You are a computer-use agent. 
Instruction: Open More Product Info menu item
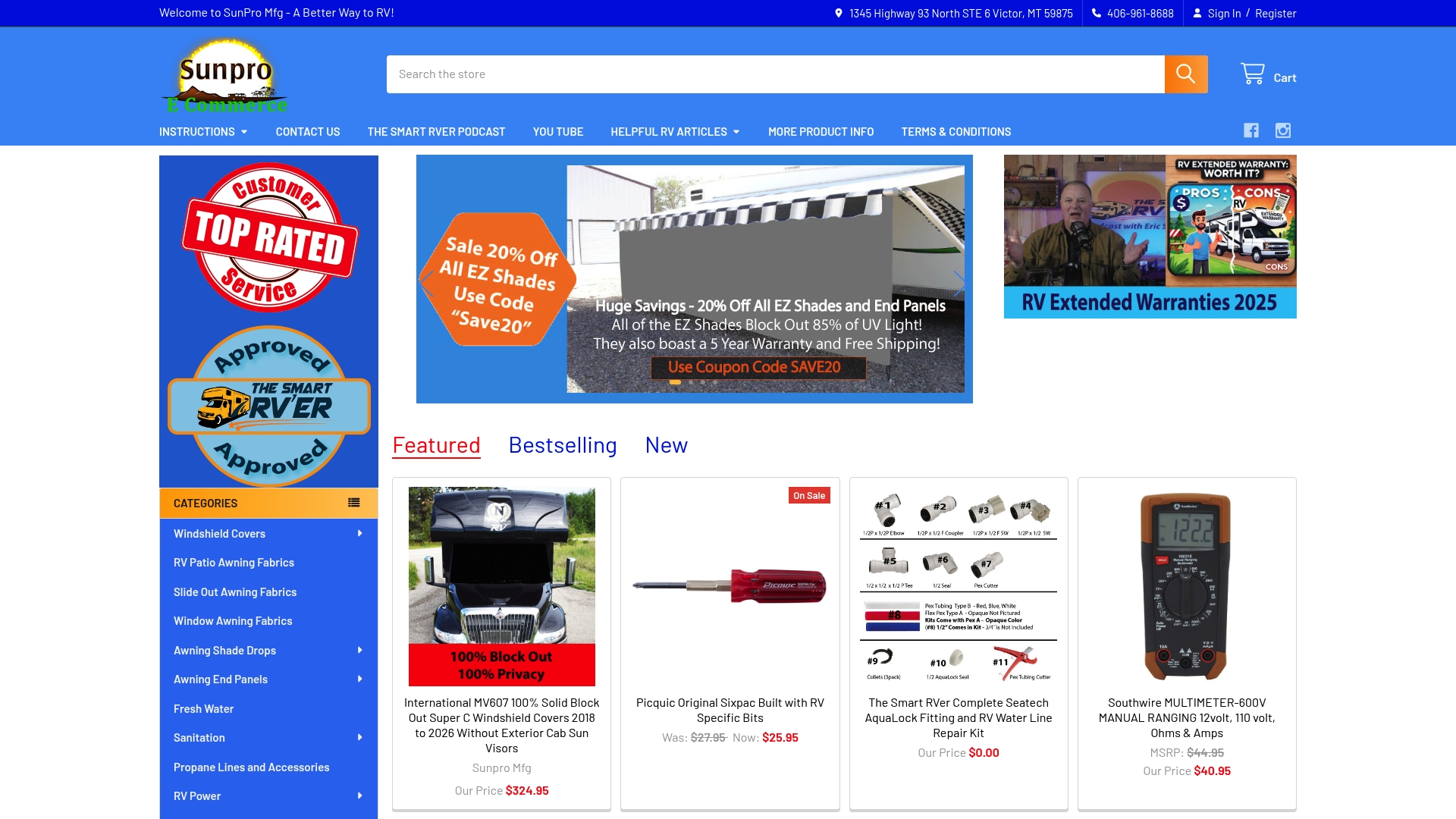click(821, 132)
